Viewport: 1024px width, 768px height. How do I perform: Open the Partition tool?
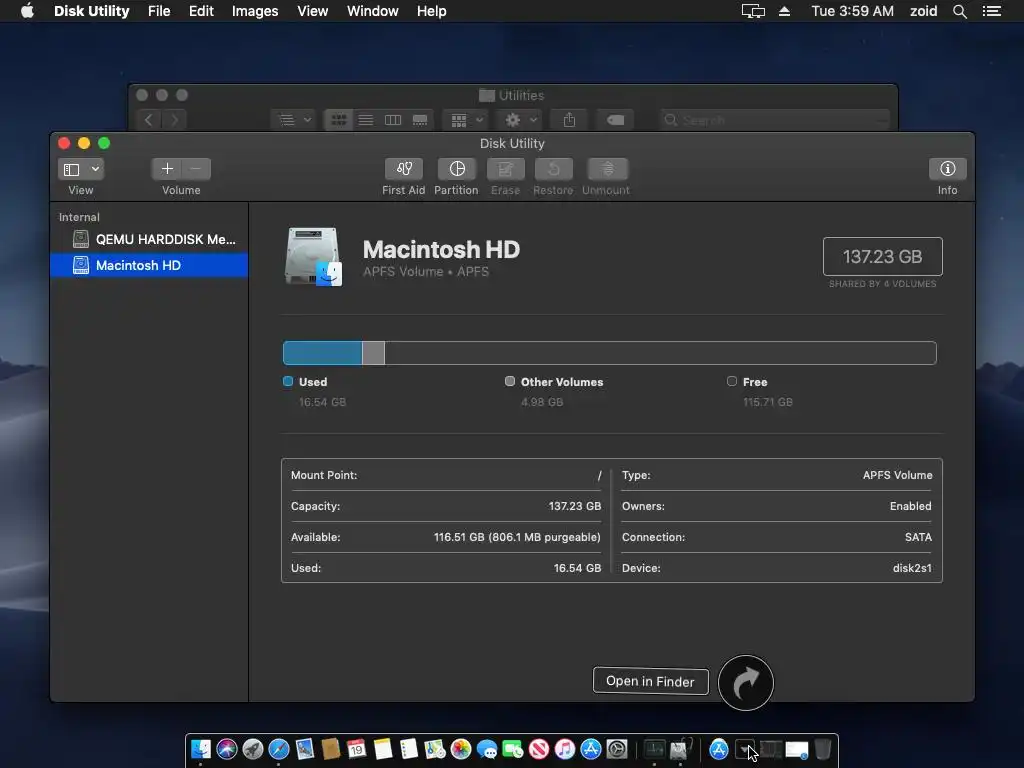[456, 169]
